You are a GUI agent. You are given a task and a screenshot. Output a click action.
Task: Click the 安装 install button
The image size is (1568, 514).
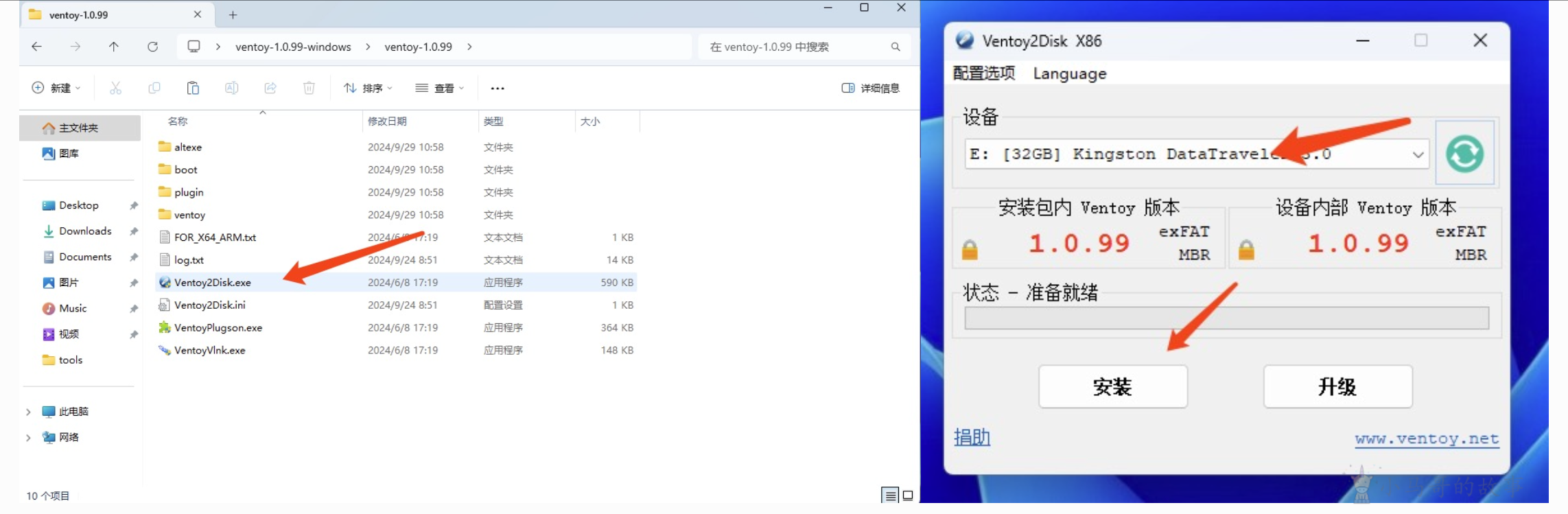[x=1113, y=386]
